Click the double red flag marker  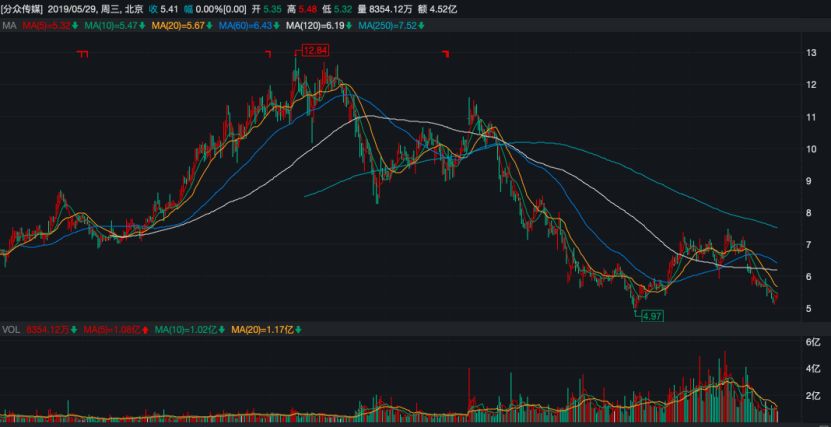(x=83, y=54)
